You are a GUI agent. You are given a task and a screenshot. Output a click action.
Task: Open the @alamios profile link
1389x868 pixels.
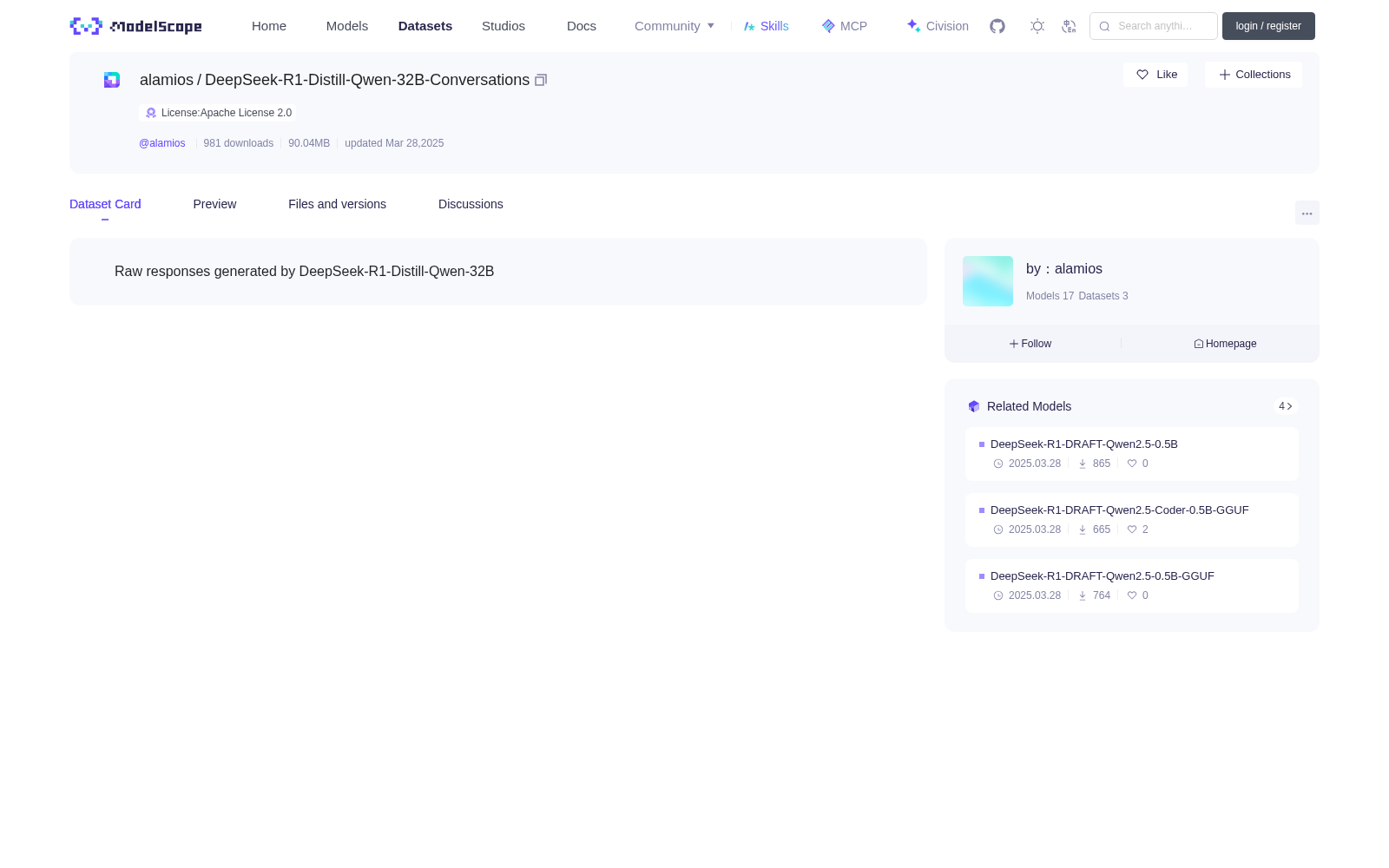(162, 143)
